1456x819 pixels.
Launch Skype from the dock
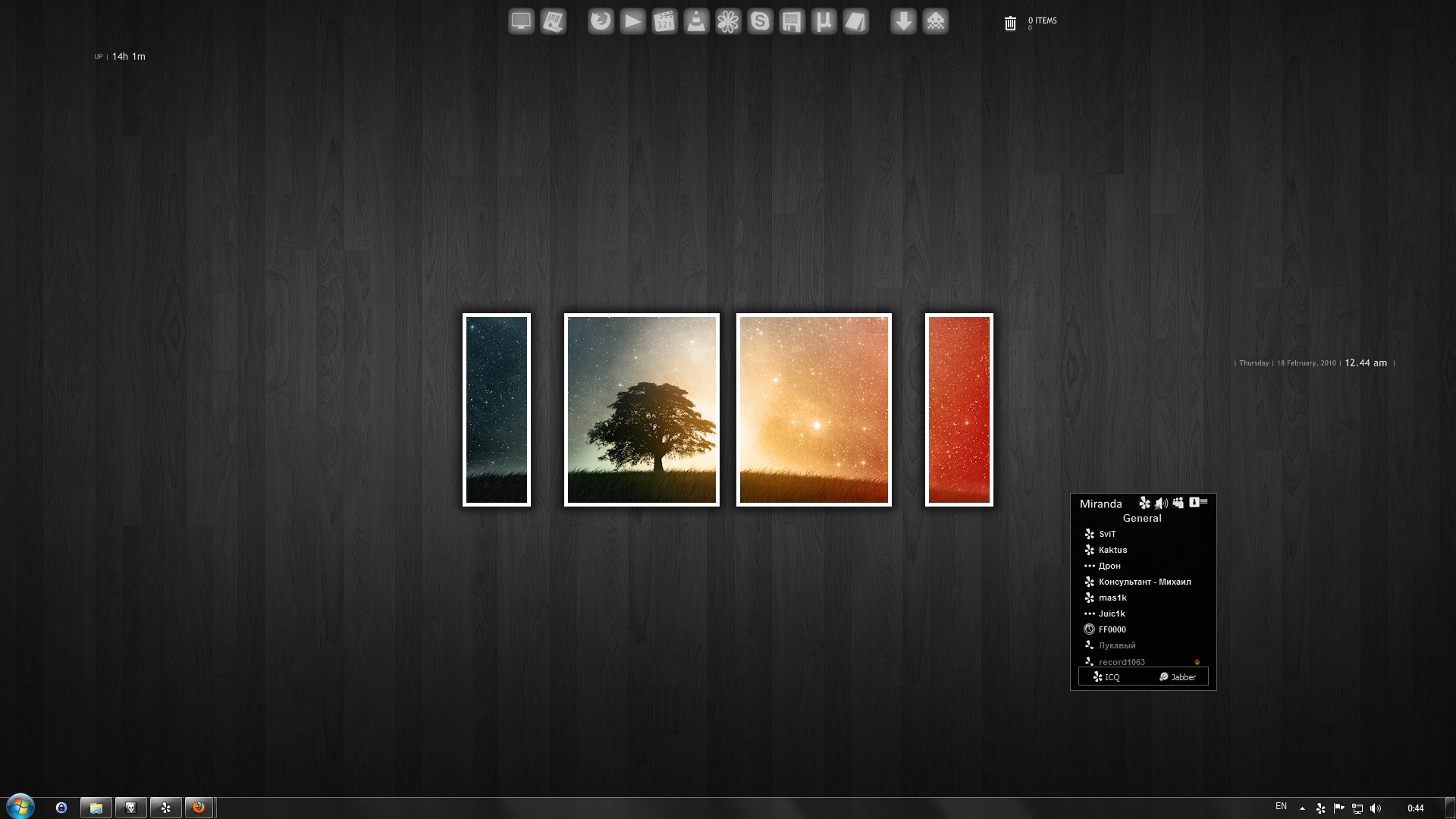[x=760, y=21]
